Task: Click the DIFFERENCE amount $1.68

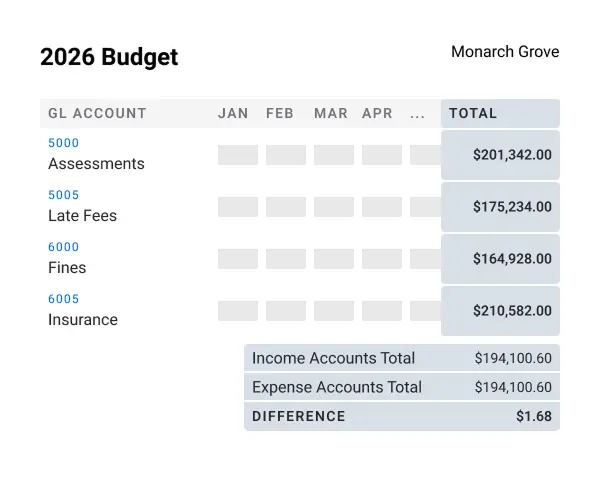Action: [533, 416]
